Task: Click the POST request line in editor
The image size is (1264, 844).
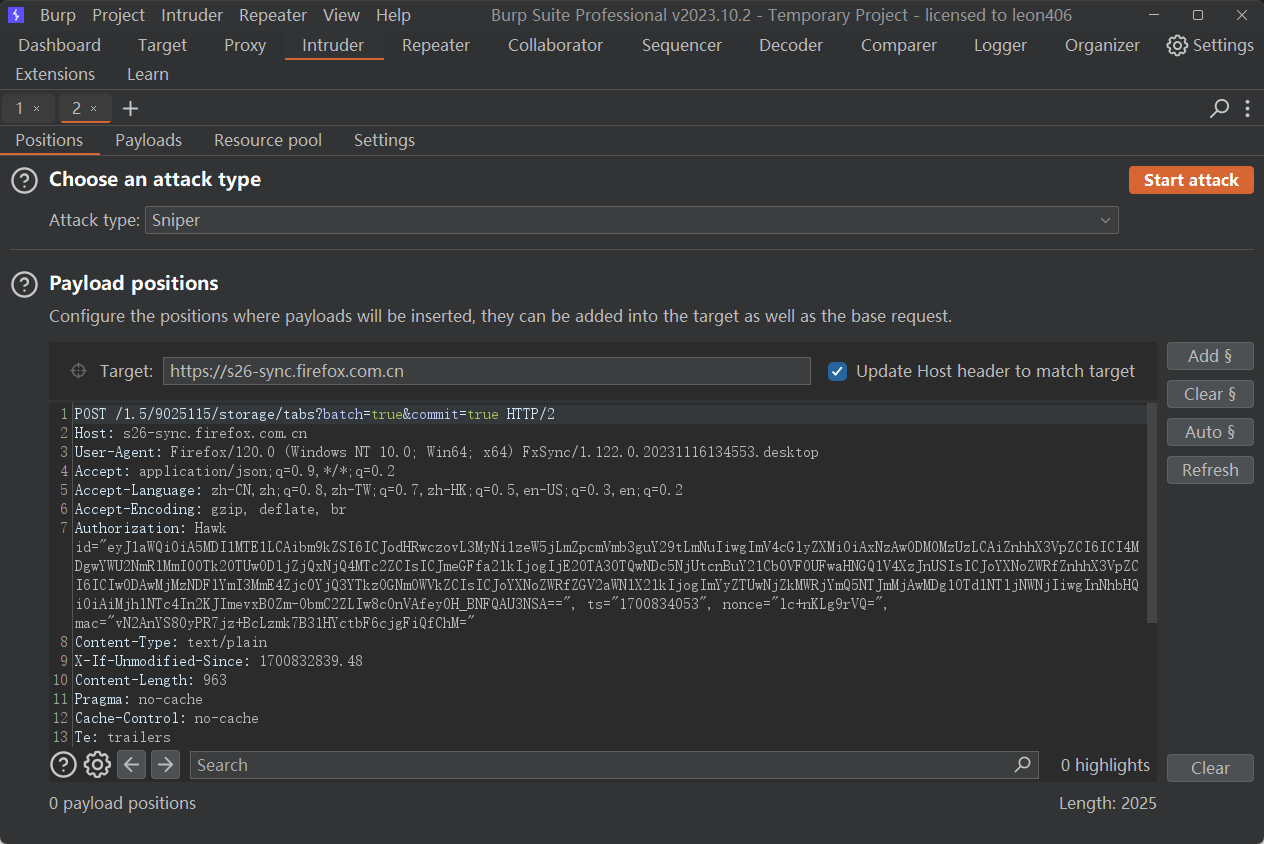Action: pyautogui.click(x=315, y=414)
